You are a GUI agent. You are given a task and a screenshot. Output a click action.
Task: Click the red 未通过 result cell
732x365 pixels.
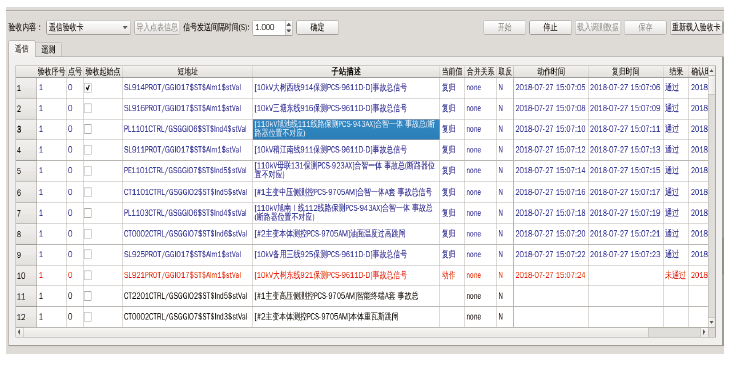coord(676,275)
